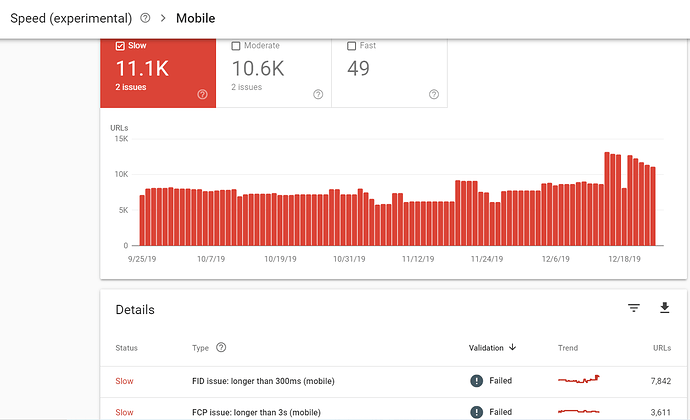Click help icon next to Speed (experimental)
The width and height of the screenshot is (690, 420).
click(145, 18)
